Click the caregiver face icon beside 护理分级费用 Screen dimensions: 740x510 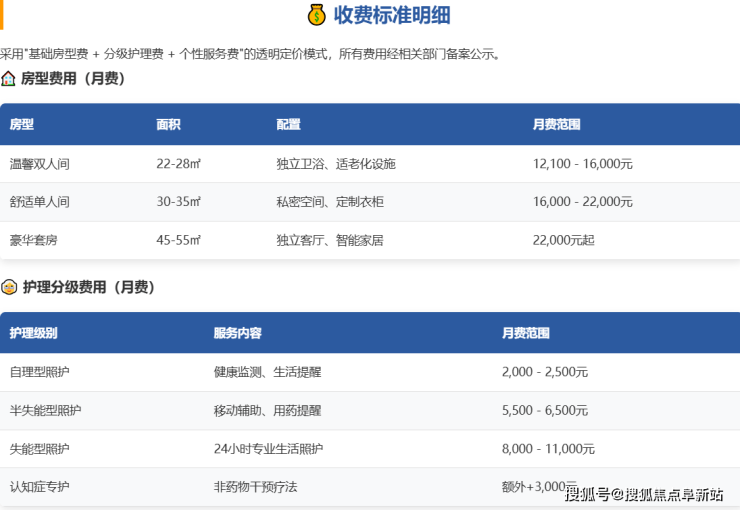(8, 287)
